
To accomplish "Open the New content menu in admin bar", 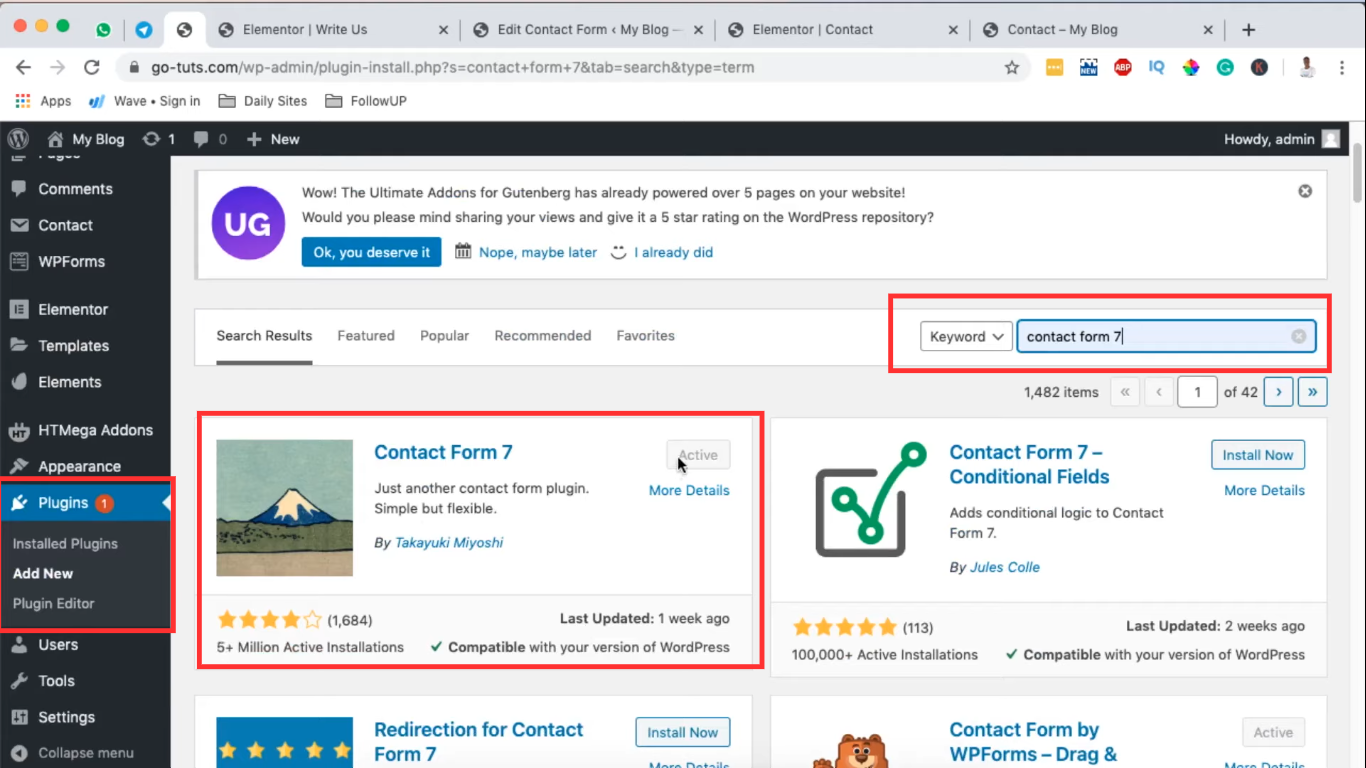I will click(x=273, y=139).
